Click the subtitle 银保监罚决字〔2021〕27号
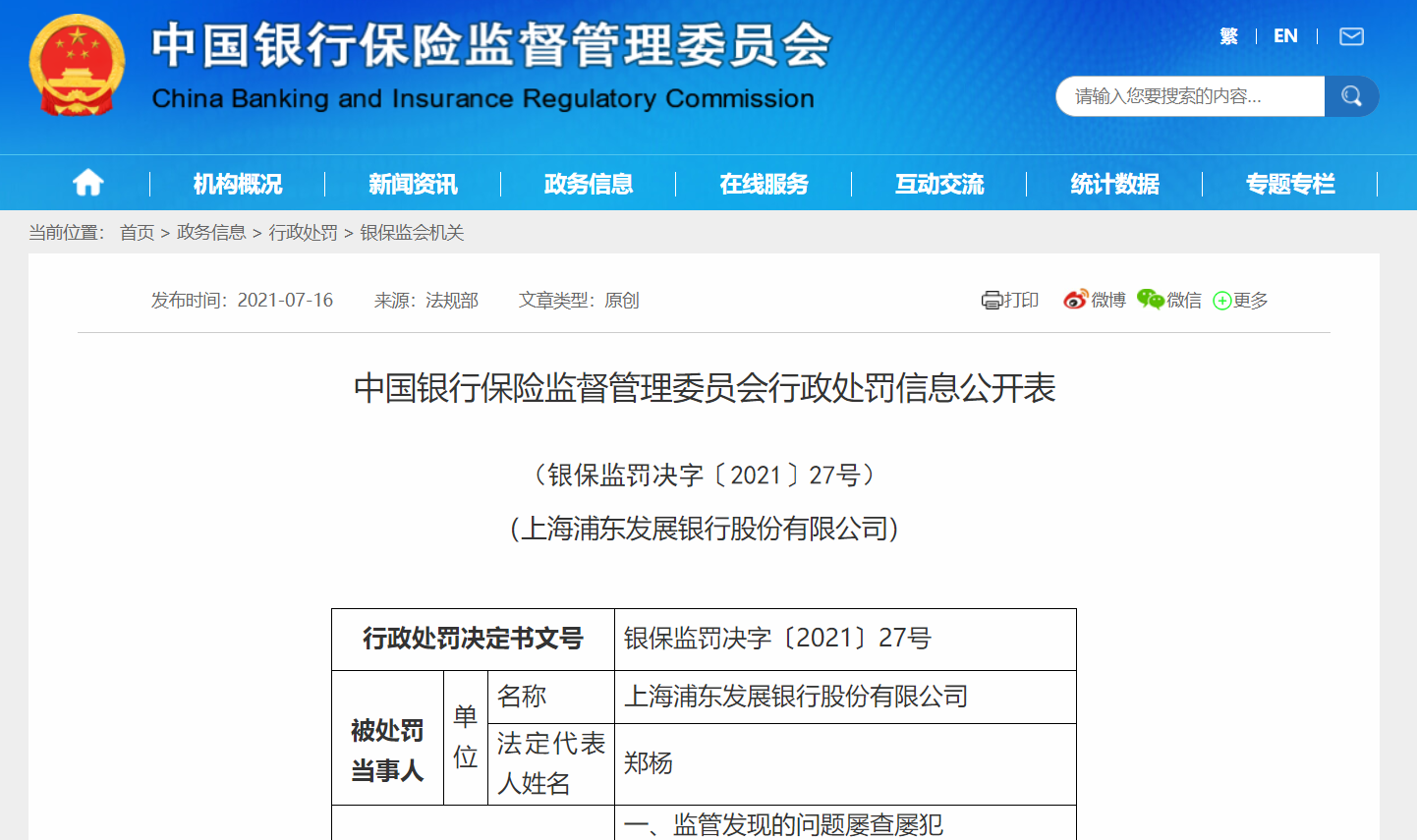This screenshot has height=840, width=1417. tap(705, 476)
